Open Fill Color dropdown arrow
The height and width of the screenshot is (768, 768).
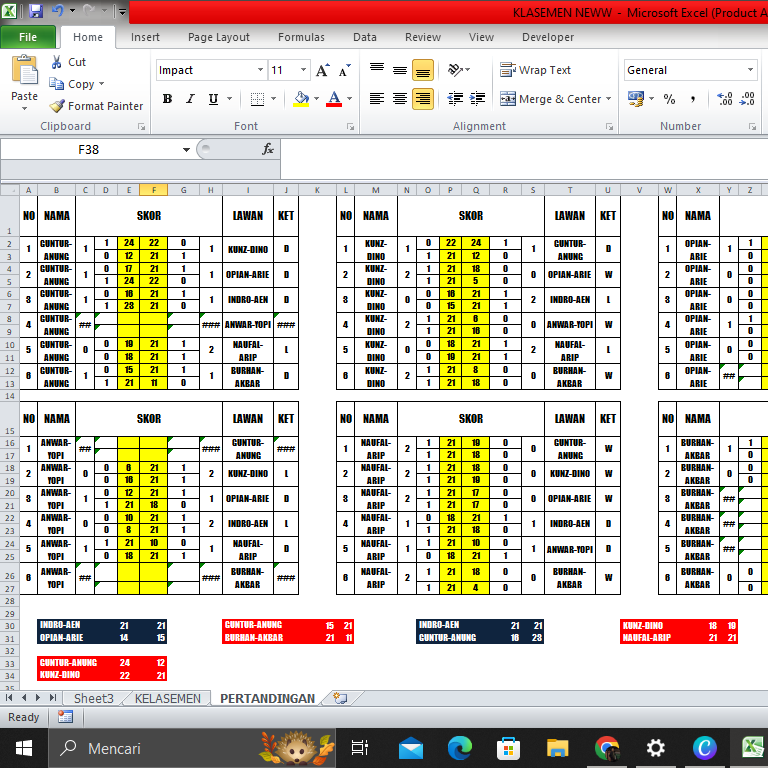pyautogui.click(x=316, y=99)
